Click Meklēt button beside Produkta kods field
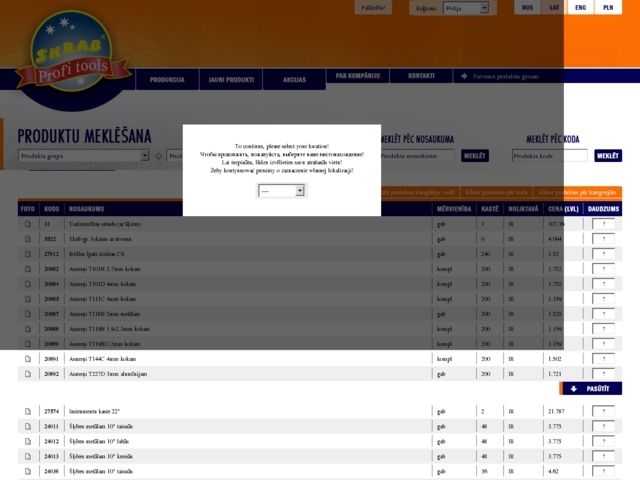 click(608, 156)
